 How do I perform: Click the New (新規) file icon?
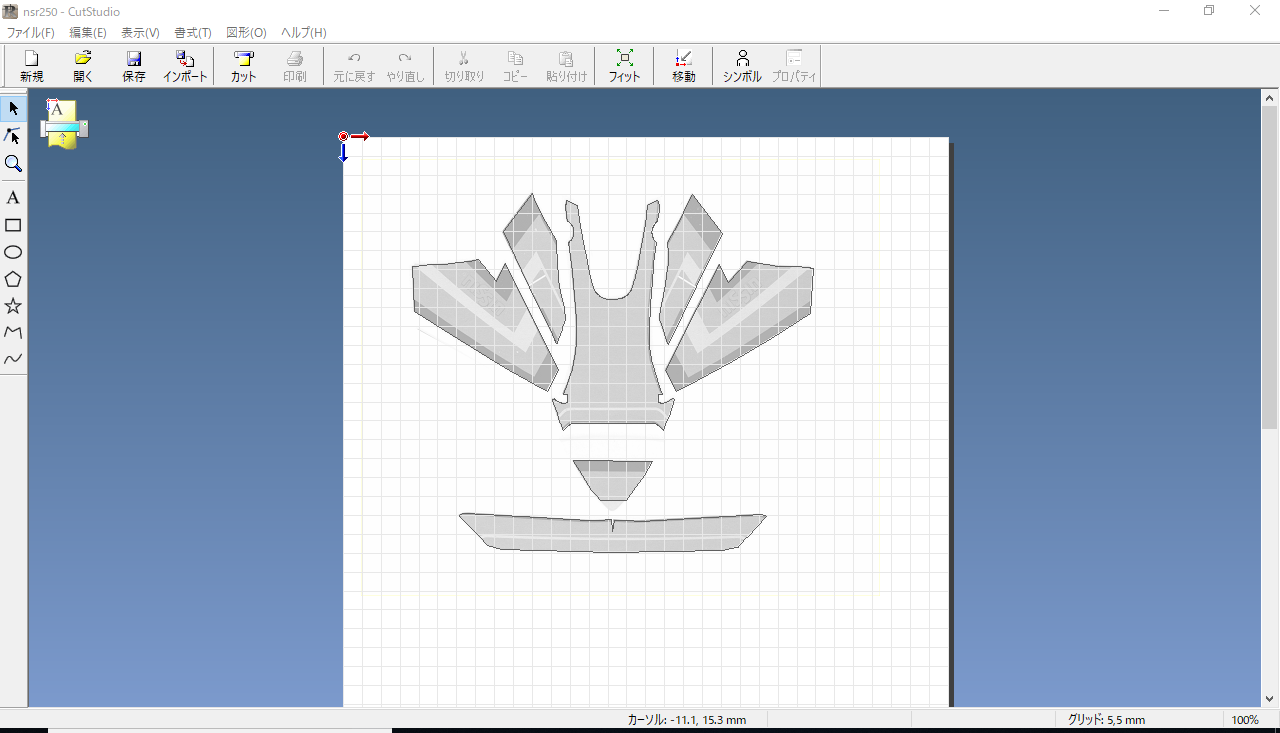[x=32, y=66]
